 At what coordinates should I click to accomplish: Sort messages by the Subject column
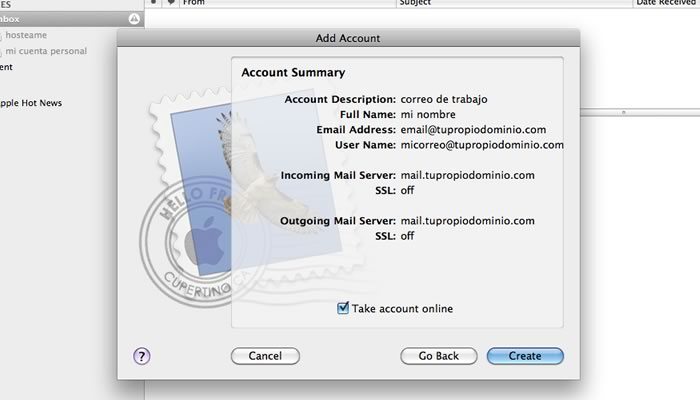pyautogui.click(x=514, y=3)
